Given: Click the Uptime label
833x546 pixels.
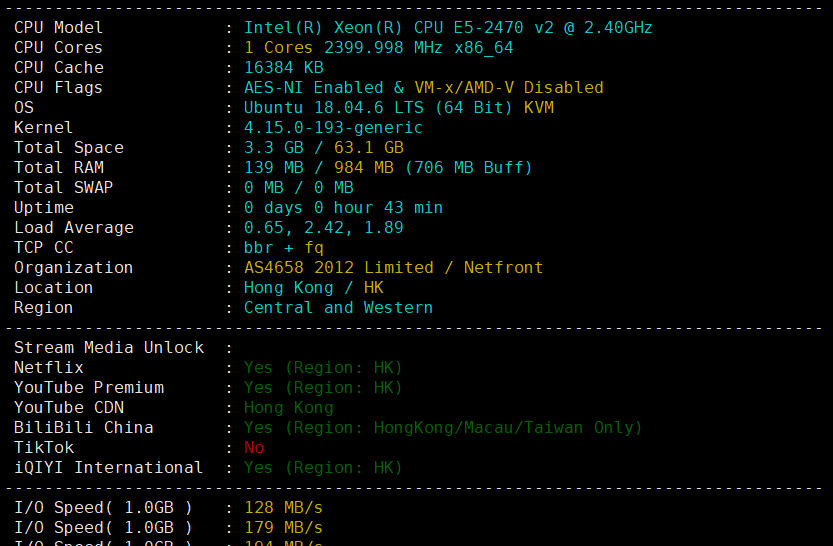Looking at the screenshot, I should click(x=44, y=208).
